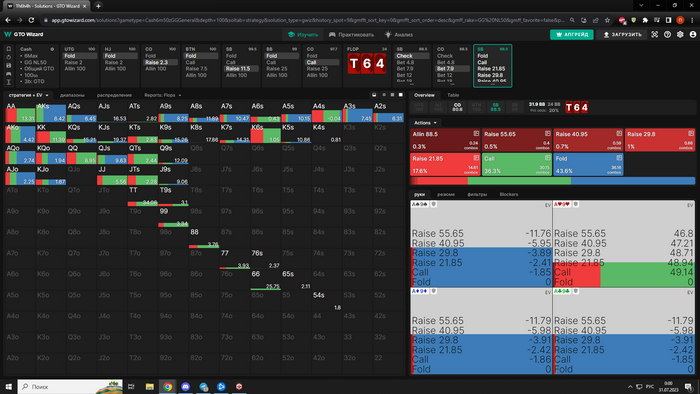Open fullscreen focus icon in top bar

[x=654, y=34]
